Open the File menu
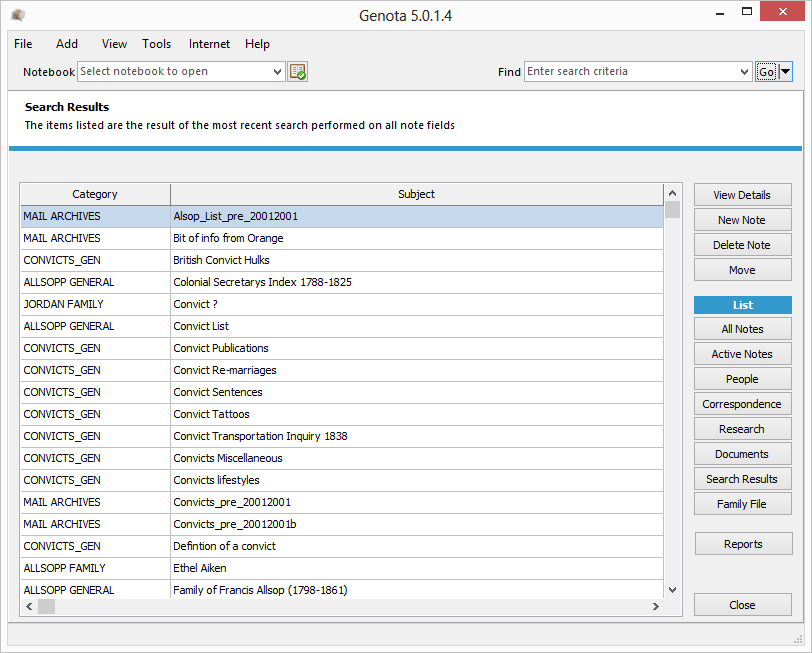The height and width of the screenshot is (653, 812). pyautogui.click(x=23, y=44)
